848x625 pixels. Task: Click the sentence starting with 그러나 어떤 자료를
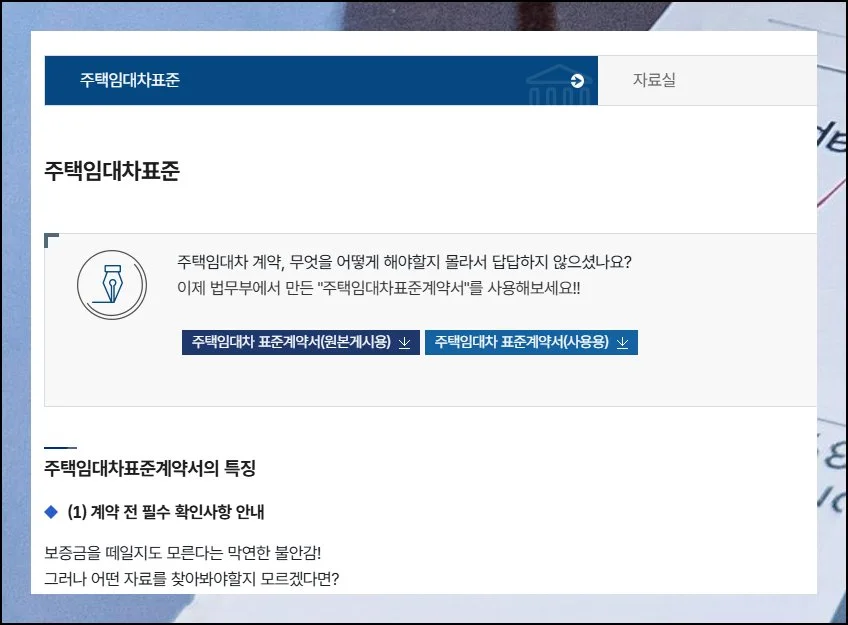pyautogui.click(x=192, y=578)
